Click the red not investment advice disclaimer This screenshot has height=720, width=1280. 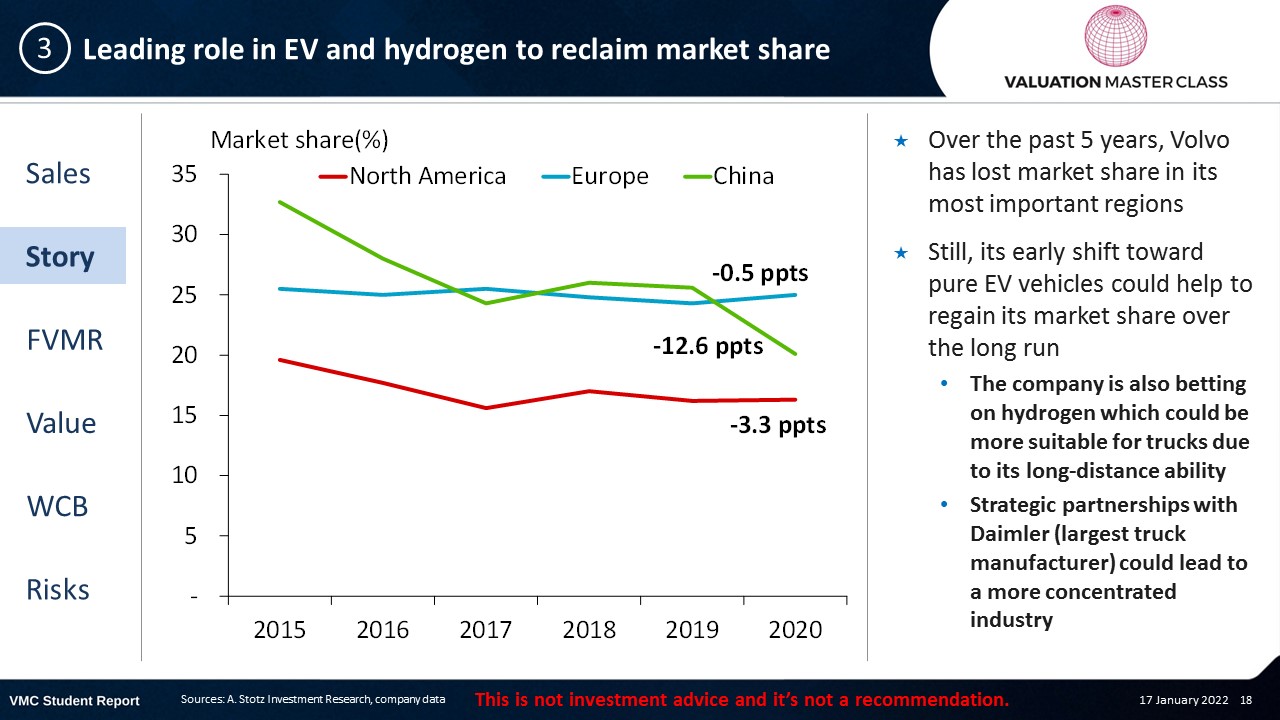point(742,698)
